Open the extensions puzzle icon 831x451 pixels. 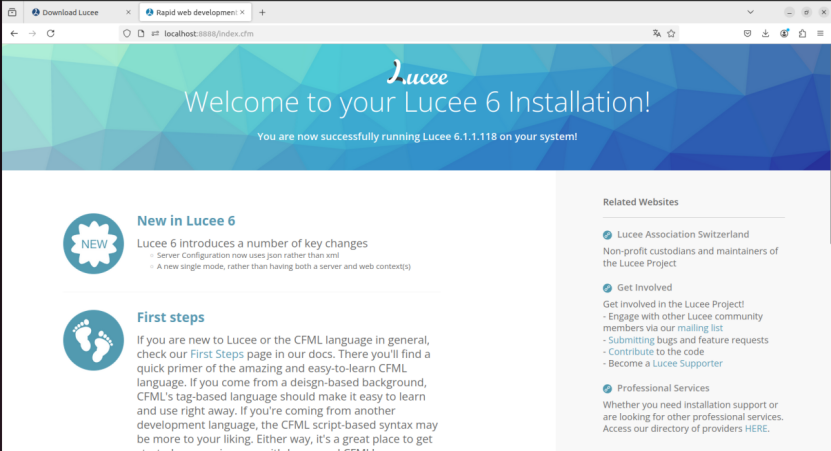pos(802,33)
